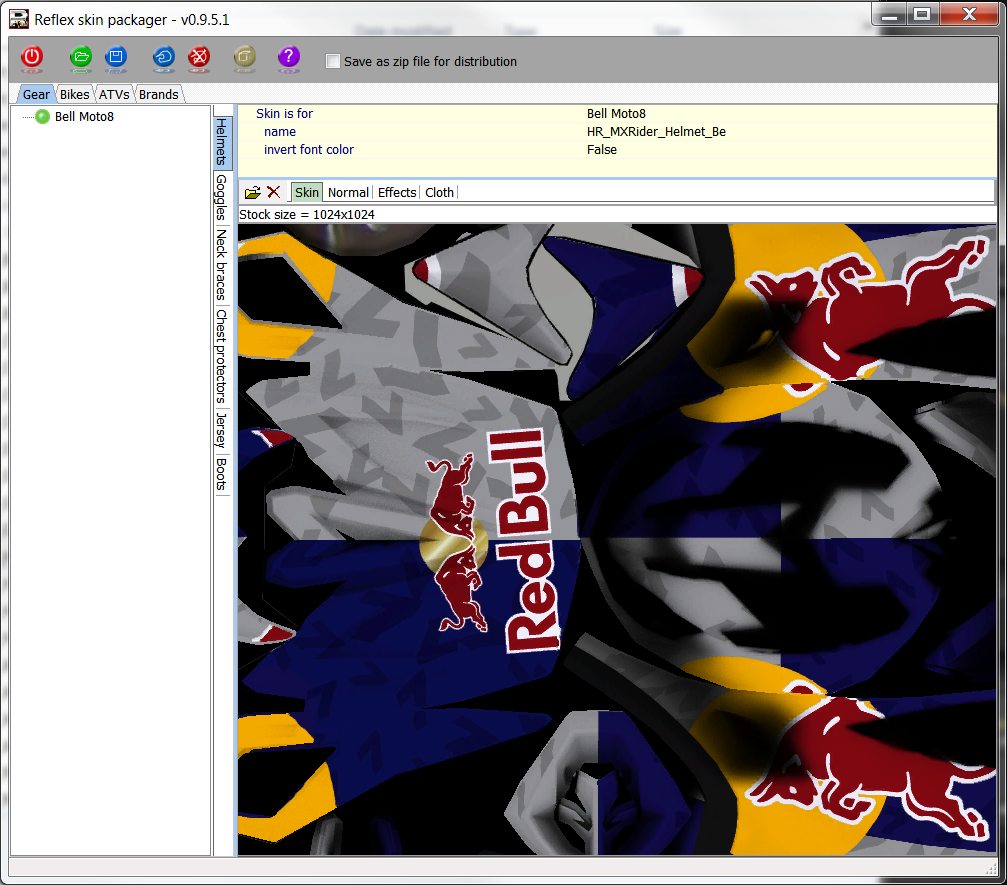Edit the name field HR_MXRider_Helmet_Be
This screenshot has width=1007, height=885.
click(656, 132)
